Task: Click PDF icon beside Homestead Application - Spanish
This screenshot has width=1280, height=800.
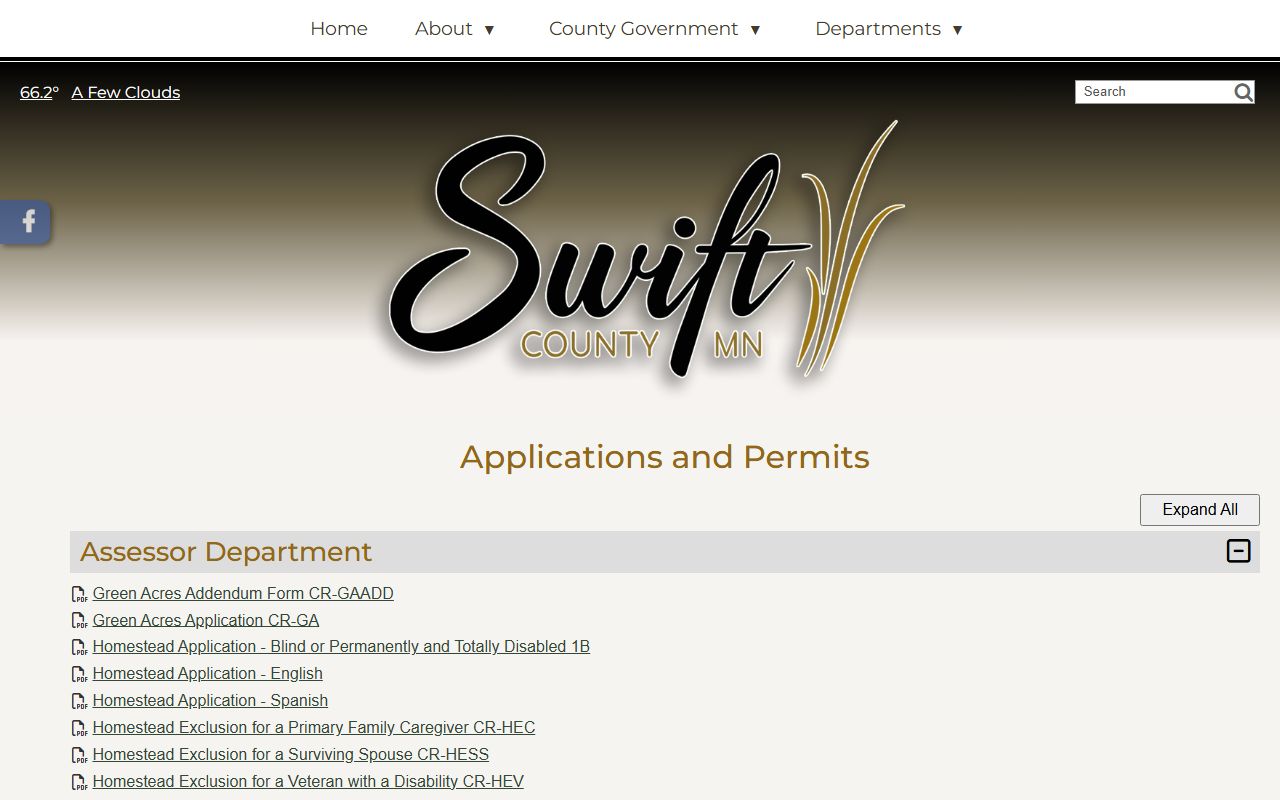Action: tap(79, 701)
